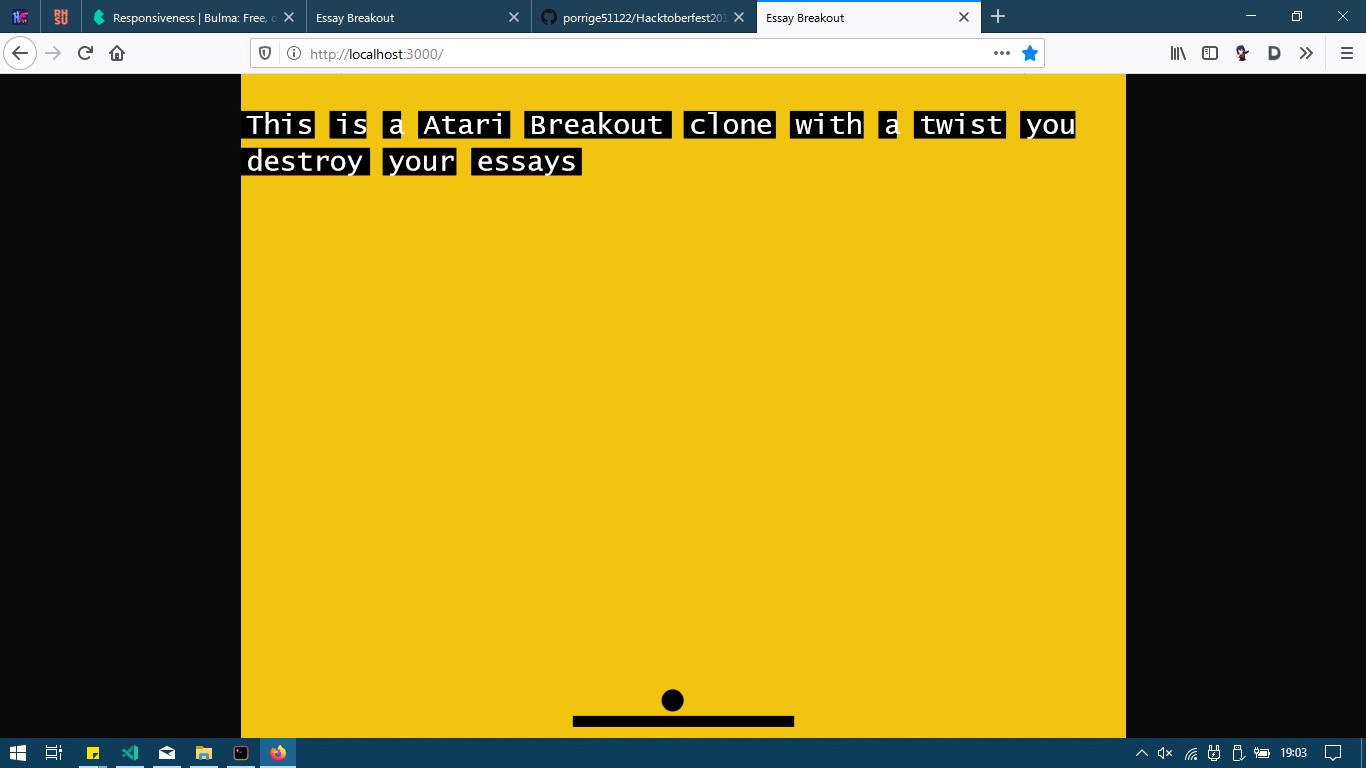This screenshot has width=1366, height=768.
Task: Click the 'essays' word brick
Action: point(527,161)
